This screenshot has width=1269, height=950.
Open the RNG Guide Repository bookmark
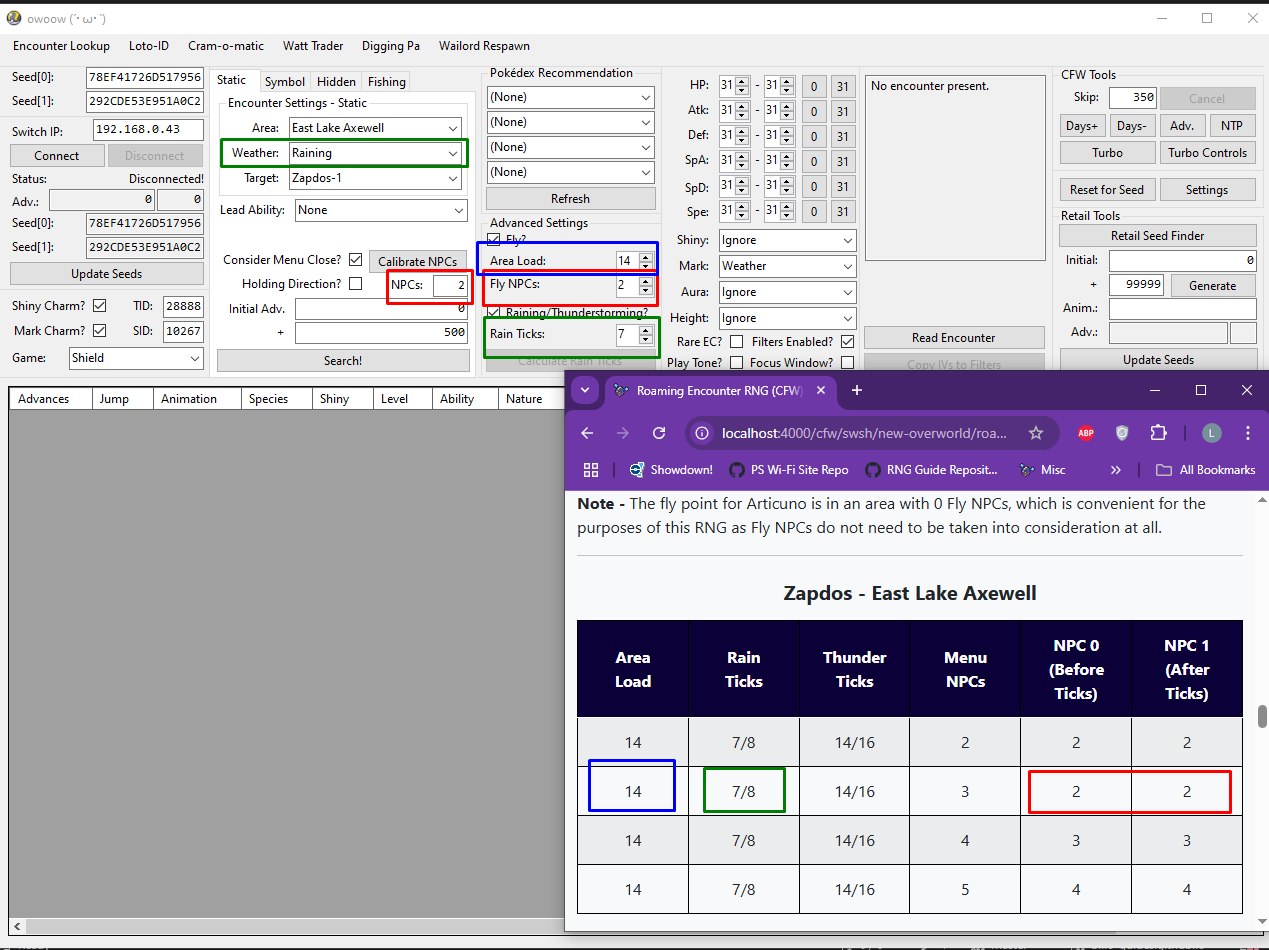pos(931,469)
